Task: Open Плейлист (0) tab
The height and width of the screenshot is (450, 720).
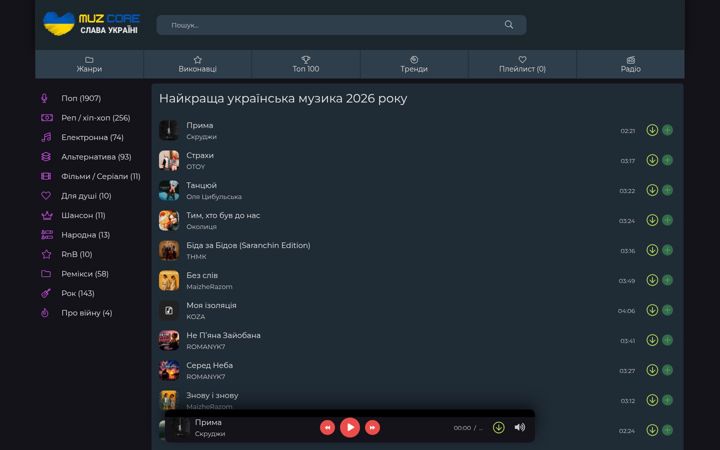Action: [522, 64]
